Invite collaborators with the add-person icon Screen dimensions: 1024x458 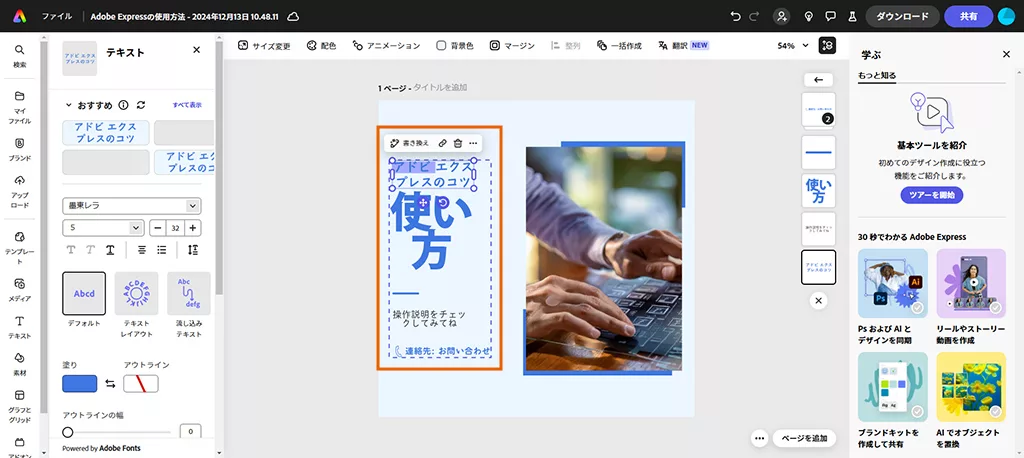pos(781,16)
